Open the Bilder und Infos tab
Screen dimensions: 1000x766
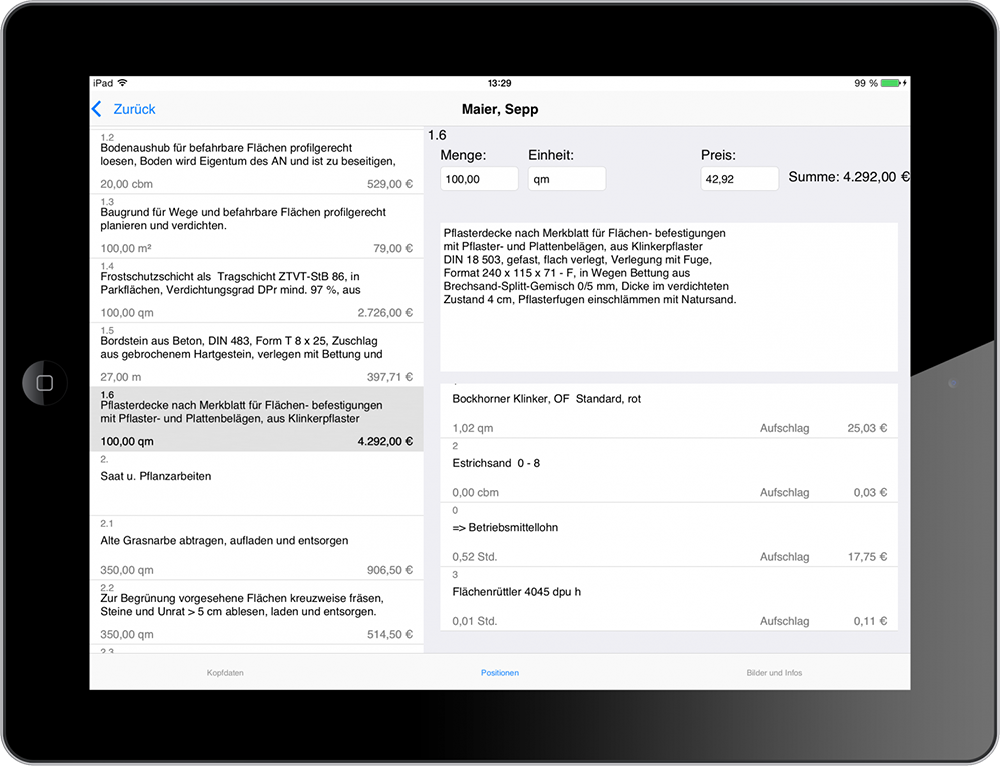click(773, 673)
